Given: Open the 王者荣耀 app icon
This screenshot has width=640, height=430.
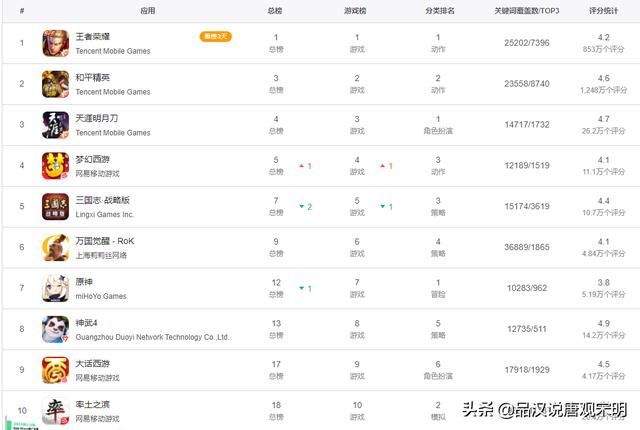Looking at the screenshot, I should point(56,43).
